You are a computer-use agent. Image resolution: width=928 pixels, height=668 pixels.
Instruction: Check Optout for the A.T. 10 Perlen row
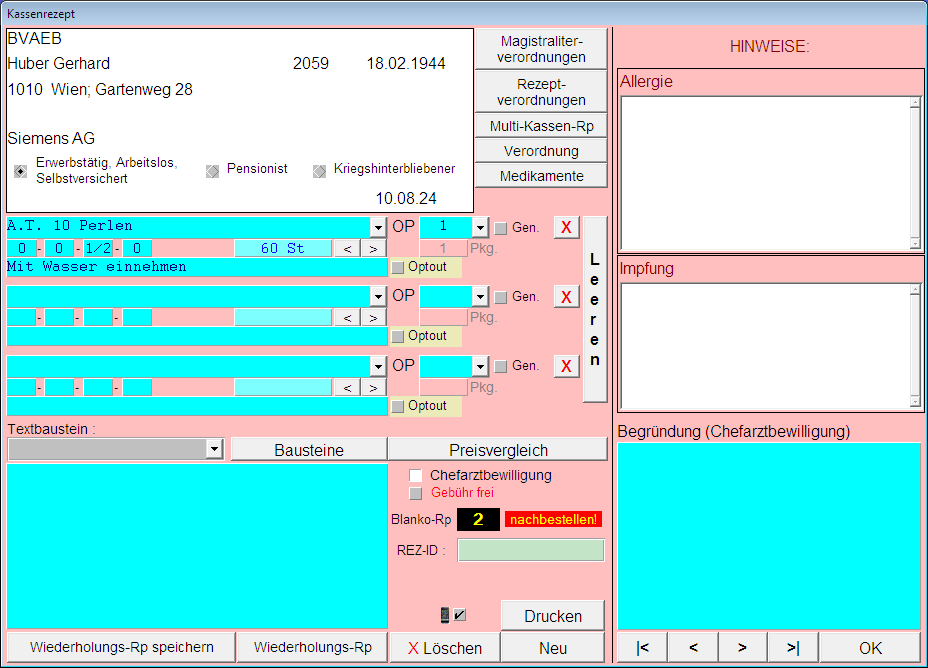pyautogui.click(x=398, y=267)
